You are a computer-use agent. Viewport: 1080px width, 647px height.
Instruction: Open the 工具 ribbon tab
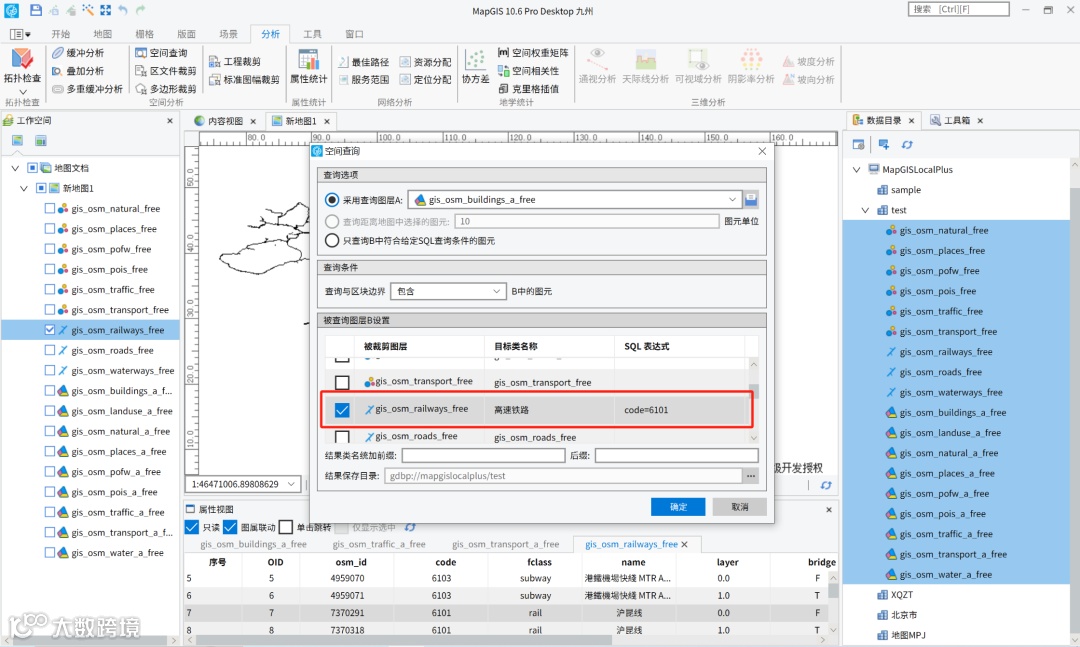pyautogui.click(x=312, y=34)
